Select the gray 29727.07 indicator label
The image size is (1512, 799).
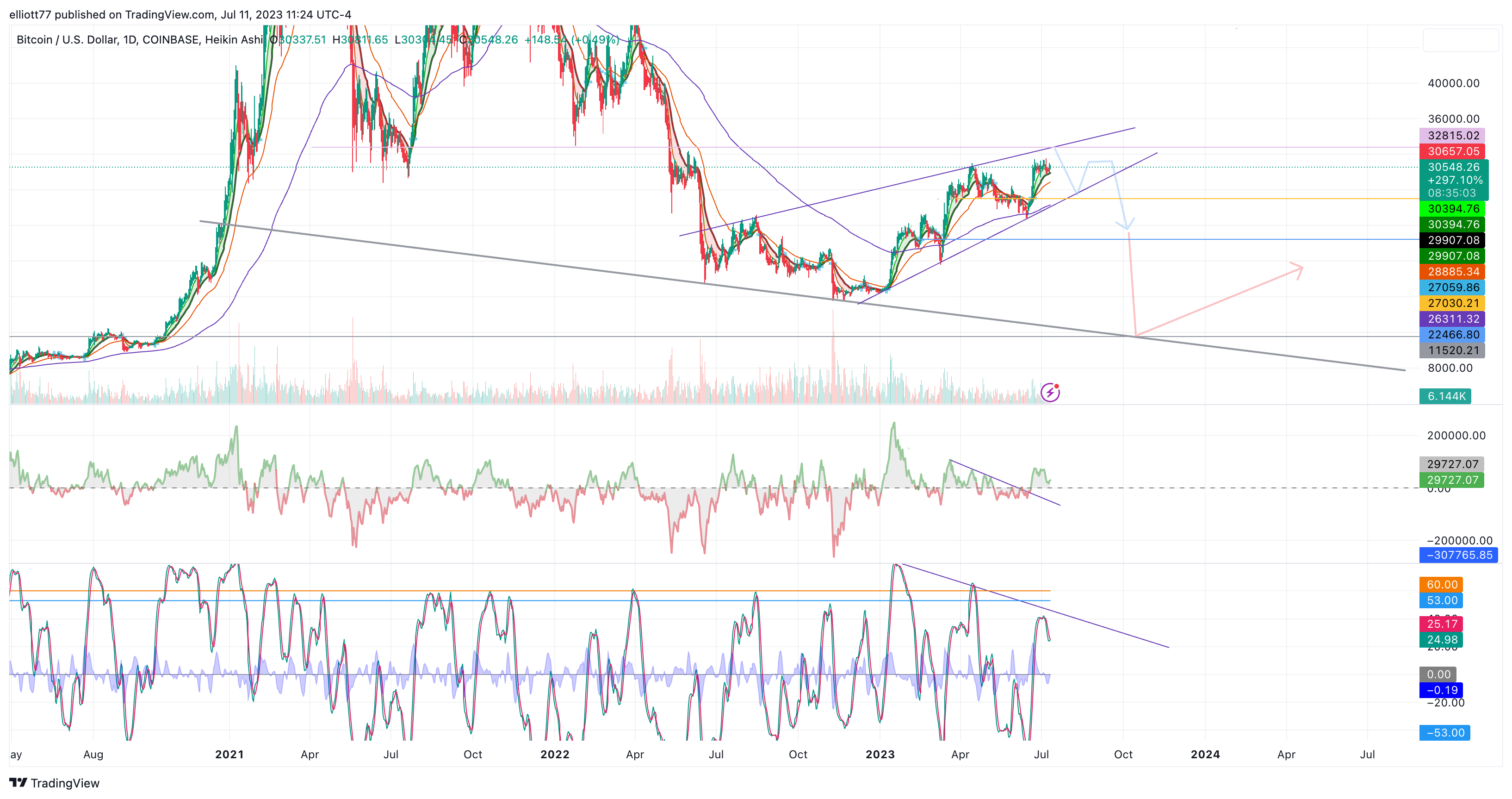pos(1452,464)
